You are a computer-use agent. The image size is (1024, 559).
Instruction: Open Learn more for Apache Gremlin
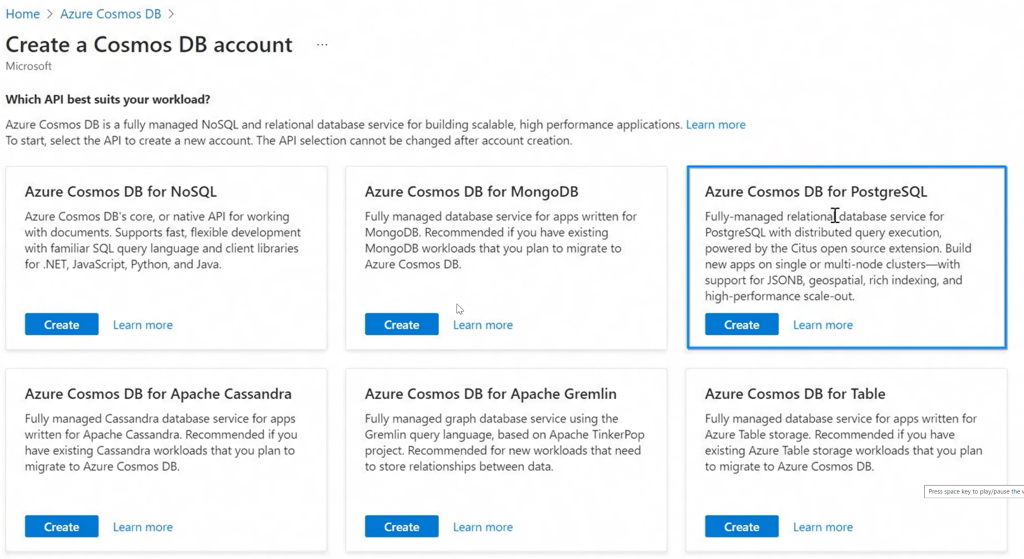[482, 527]
